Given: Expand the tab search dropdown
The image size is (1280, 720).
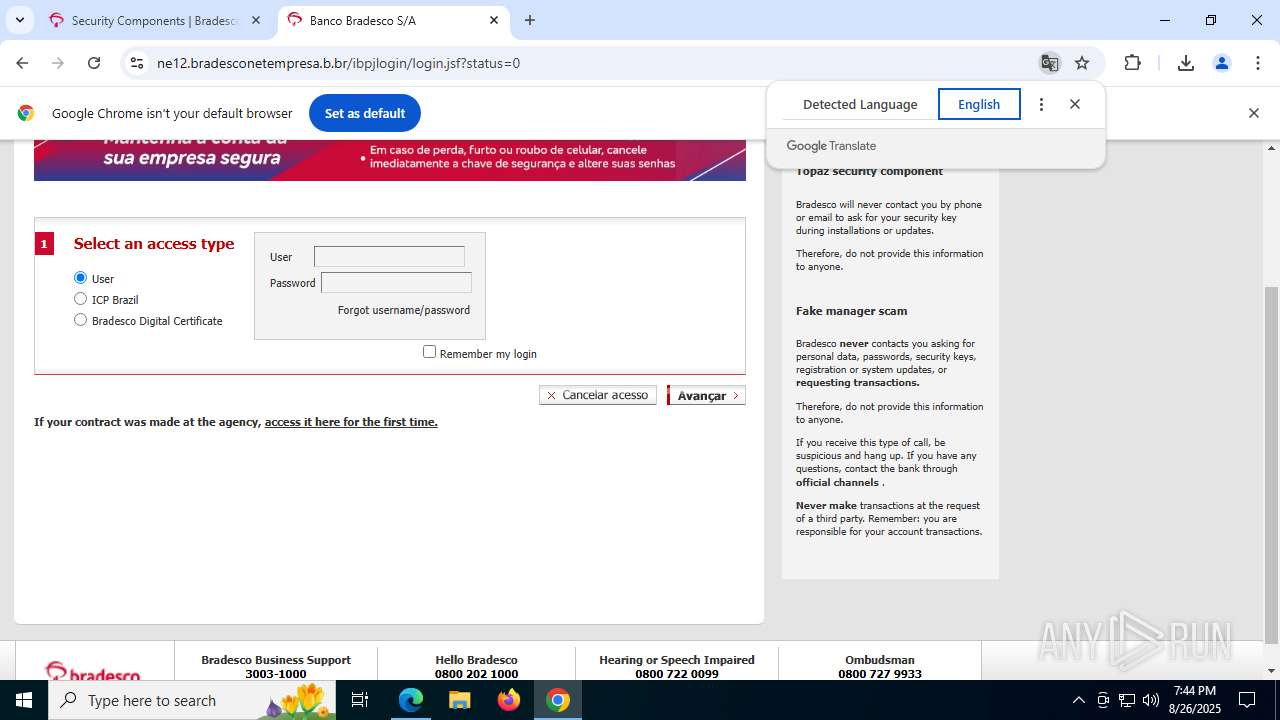Looking at the screenshot, I should pos(19,20).
